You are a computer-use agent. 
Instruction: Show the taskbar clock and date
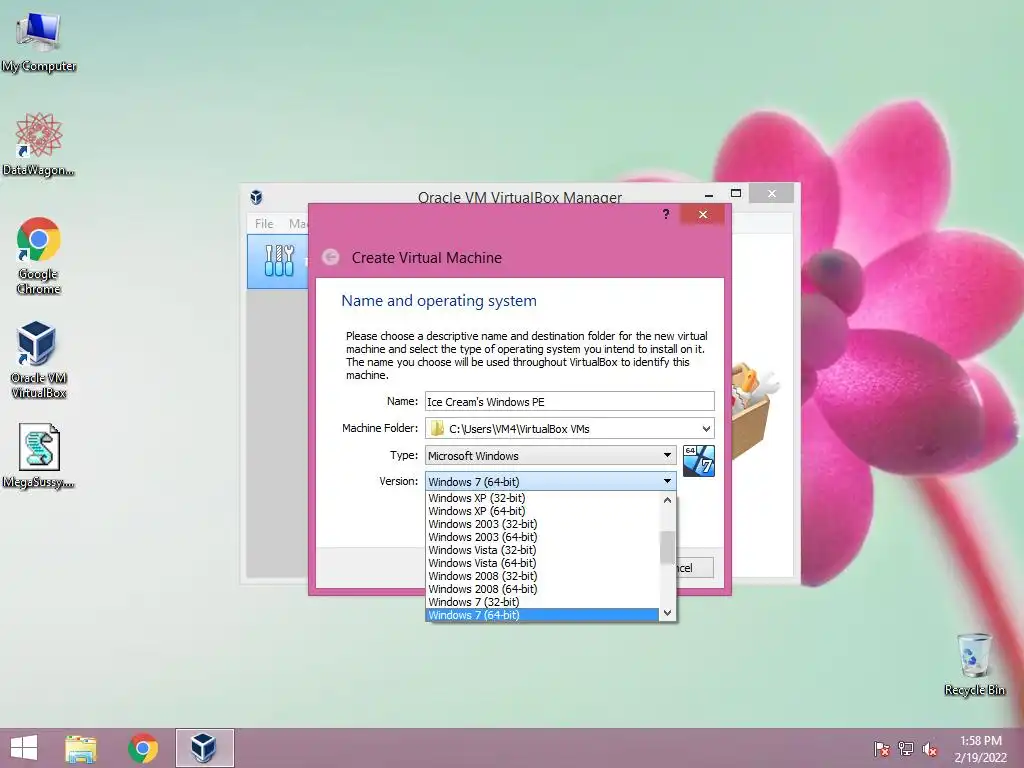coord(981,749)
